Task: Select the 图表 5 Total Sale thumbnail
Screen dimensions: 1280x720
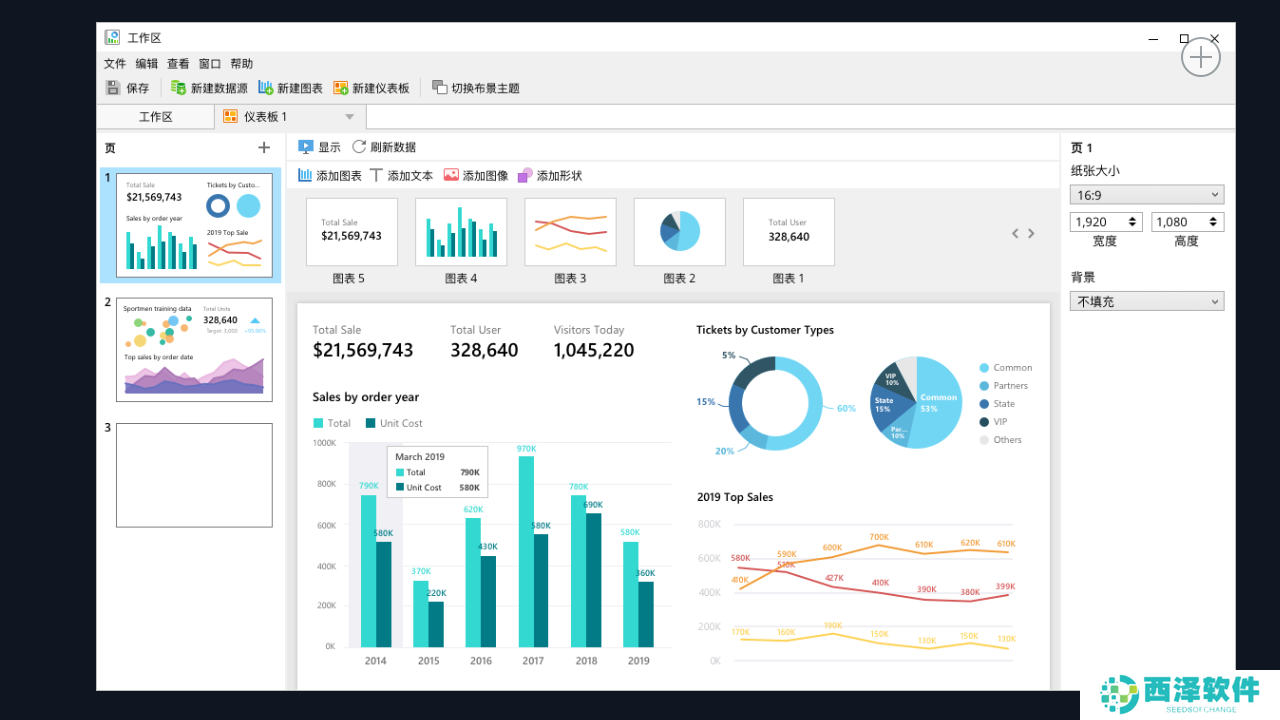Action: (x=351, y=232)
